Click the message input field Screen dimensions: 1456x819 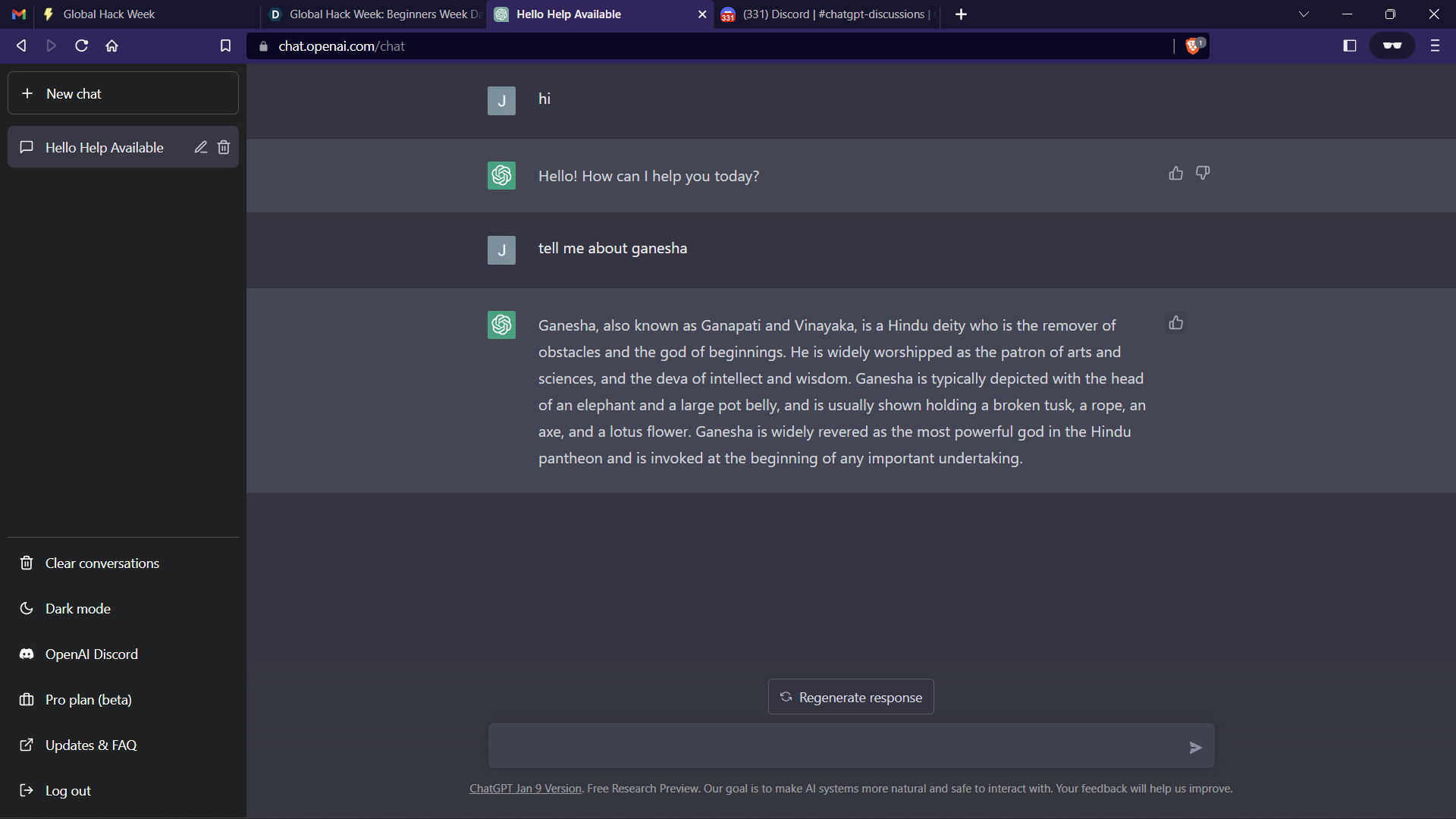point(834,746)
